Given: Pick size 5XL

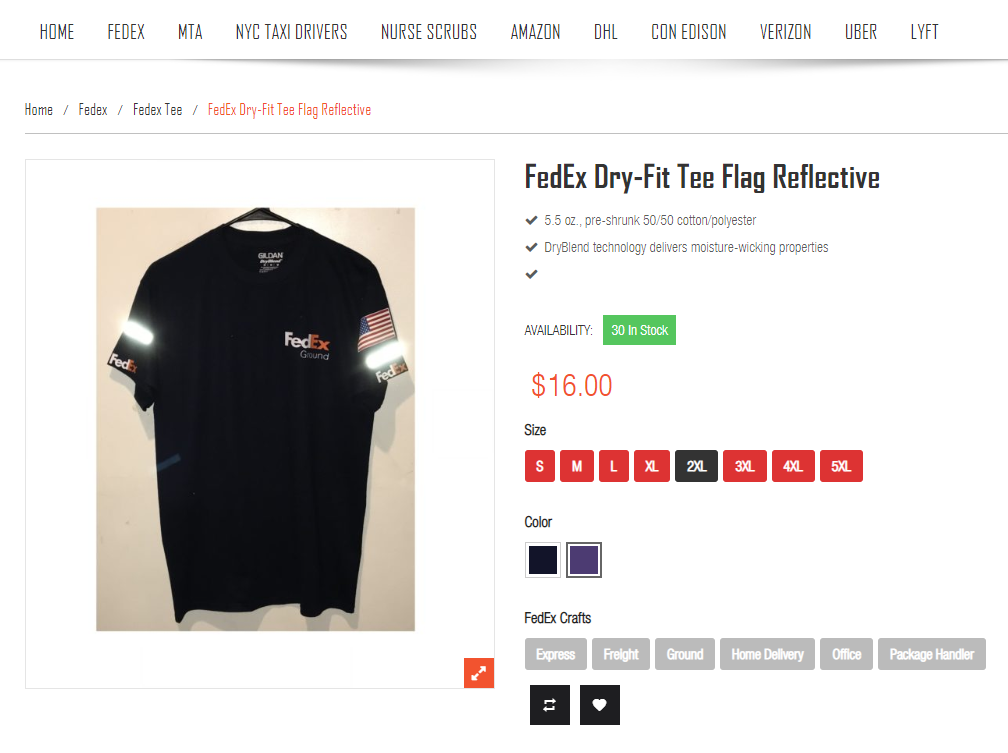Looking at the screenshot, I should 842,466.
